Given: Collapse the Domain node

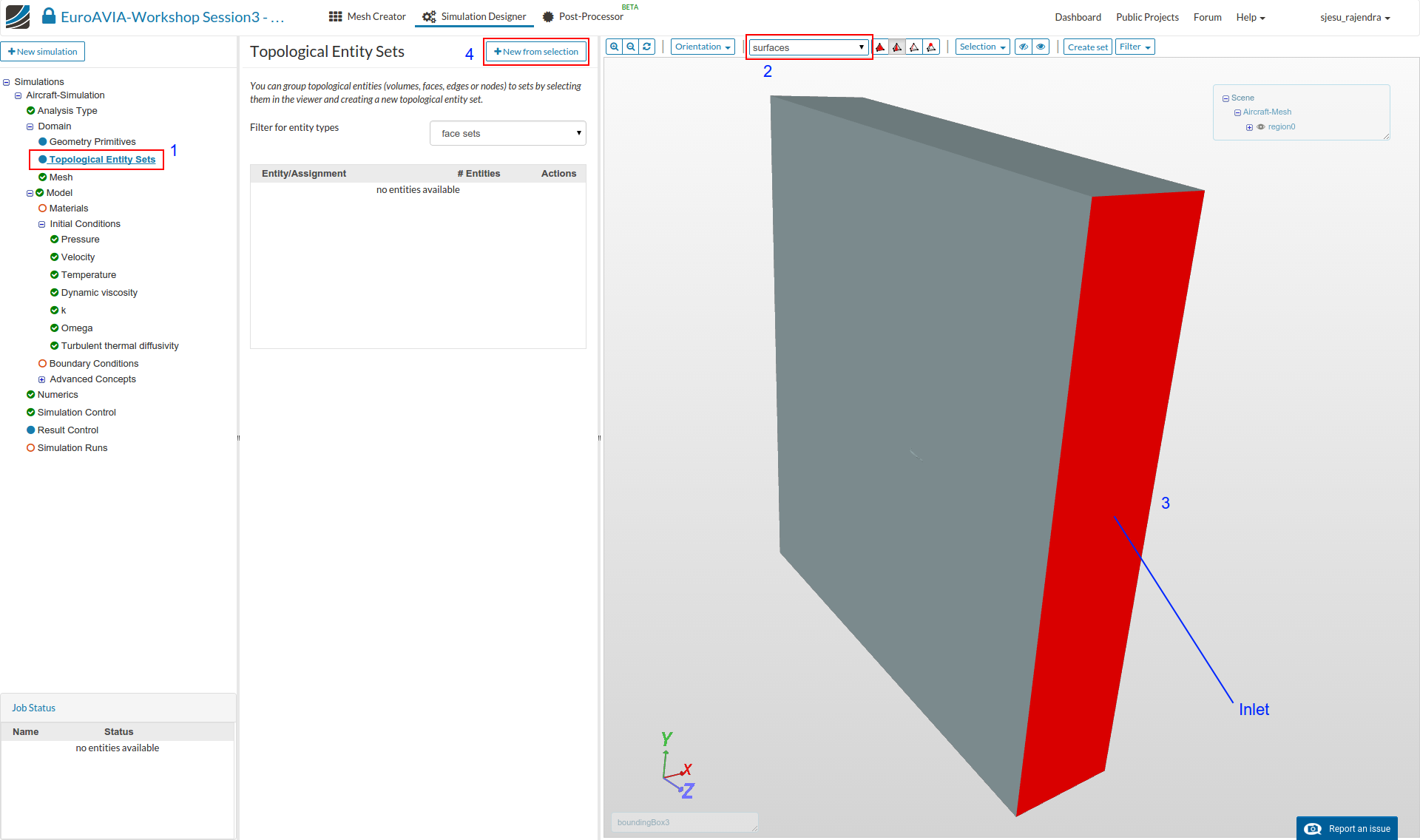Looking at the screenshot, I should point(30,126).
